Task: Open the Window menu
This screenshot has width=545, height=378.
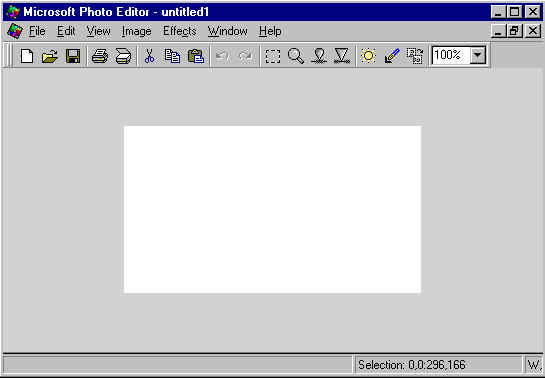Action: tap(228, 31)
